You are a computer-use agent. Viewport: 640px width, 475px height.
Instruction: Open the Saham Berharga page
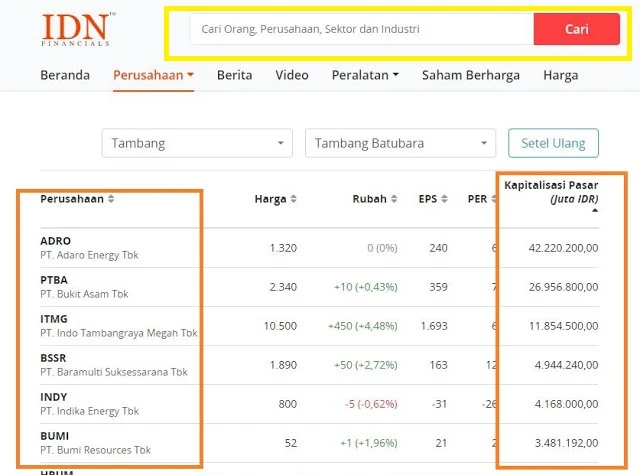coord(471,75)
